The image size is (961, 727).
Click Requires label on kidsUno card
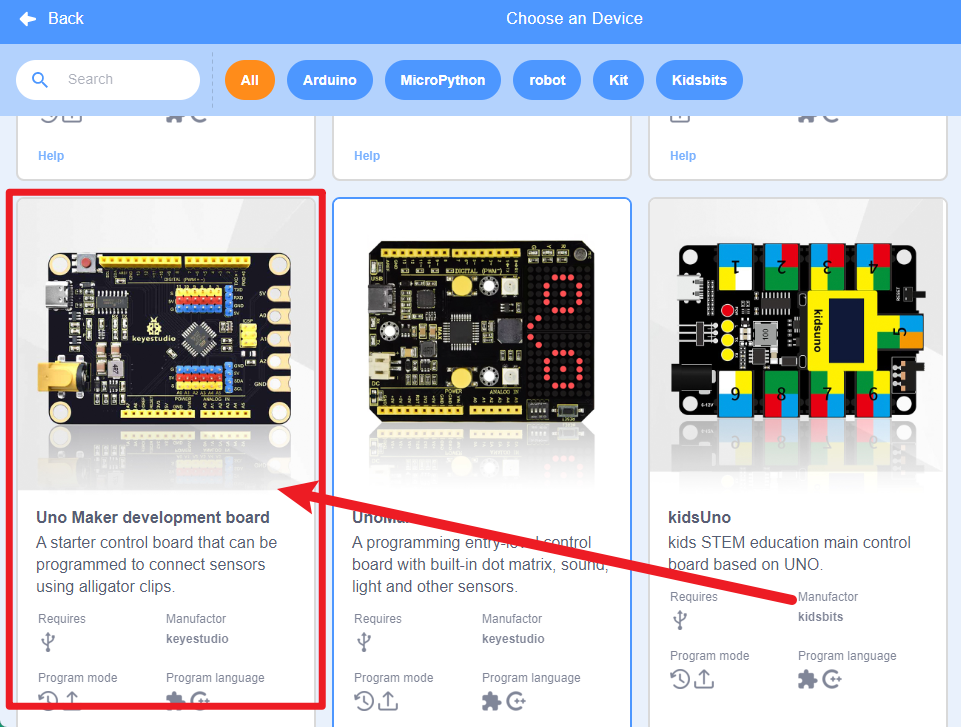(x=694, y=596)
